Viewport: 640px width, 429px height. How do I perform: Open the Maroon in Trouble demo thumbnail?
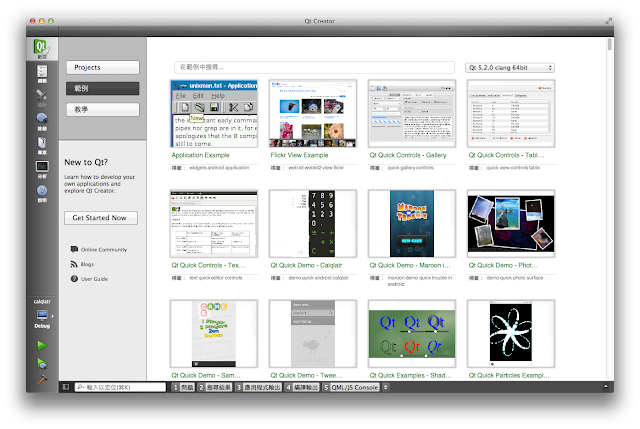(x=412, y=224)
